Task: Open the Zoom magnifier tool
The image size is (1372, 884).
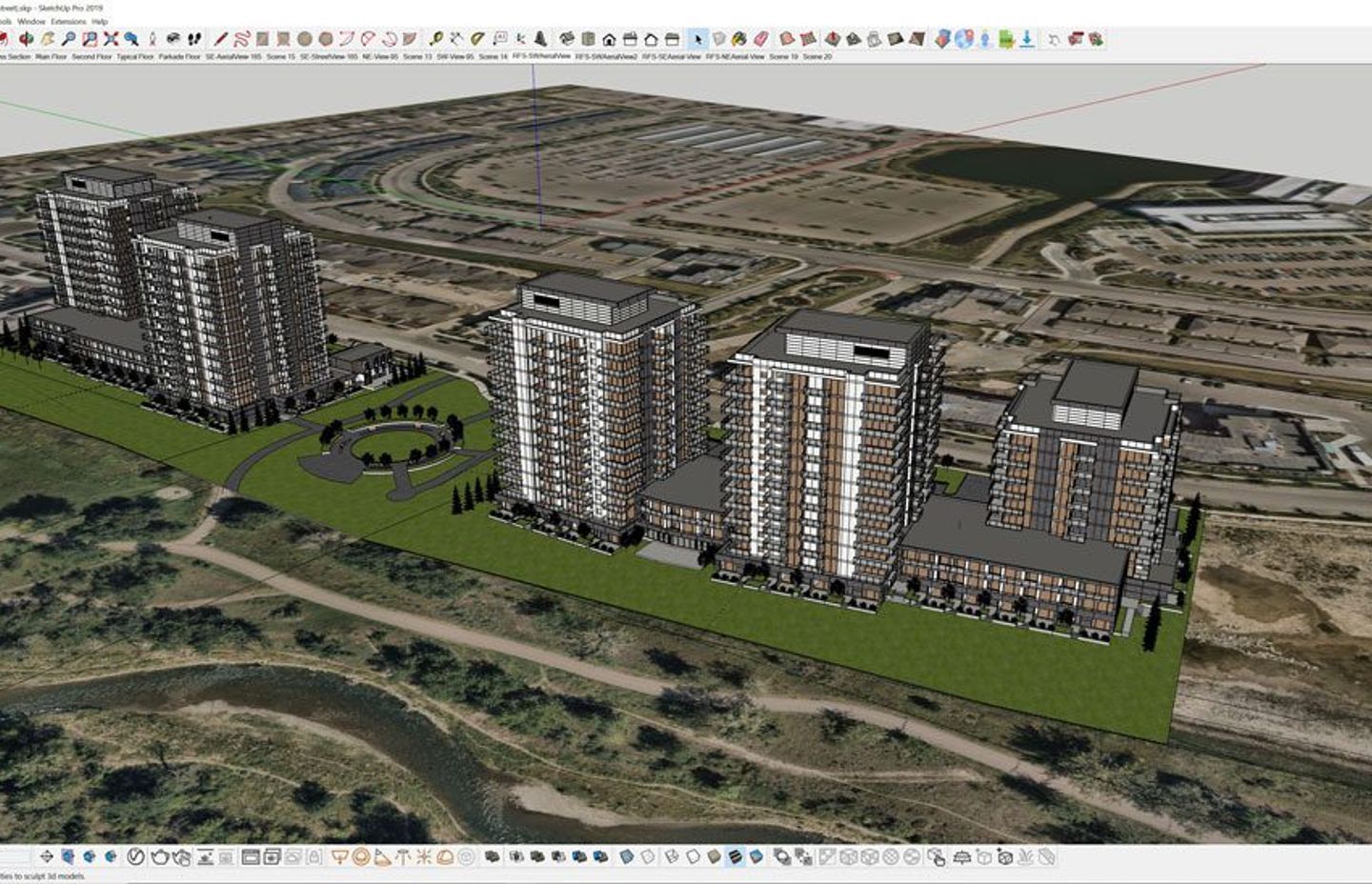Action: click(67, 39)
